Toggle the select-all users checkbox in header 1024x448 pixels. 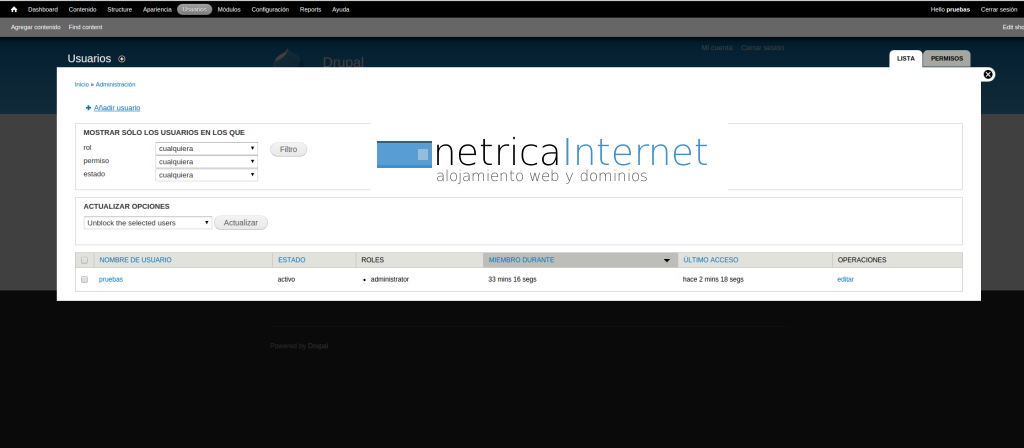tap(84, 260)
